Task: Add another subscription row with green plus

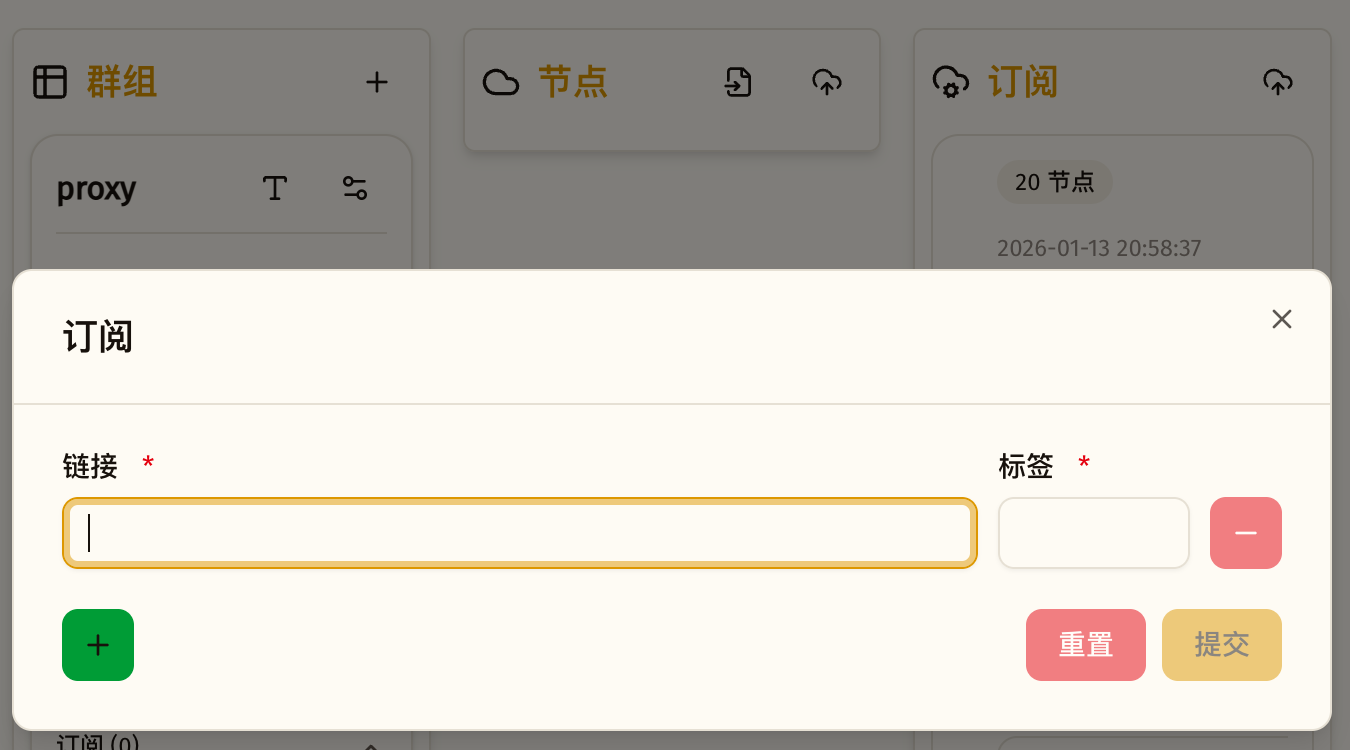Action: (97, 645)
